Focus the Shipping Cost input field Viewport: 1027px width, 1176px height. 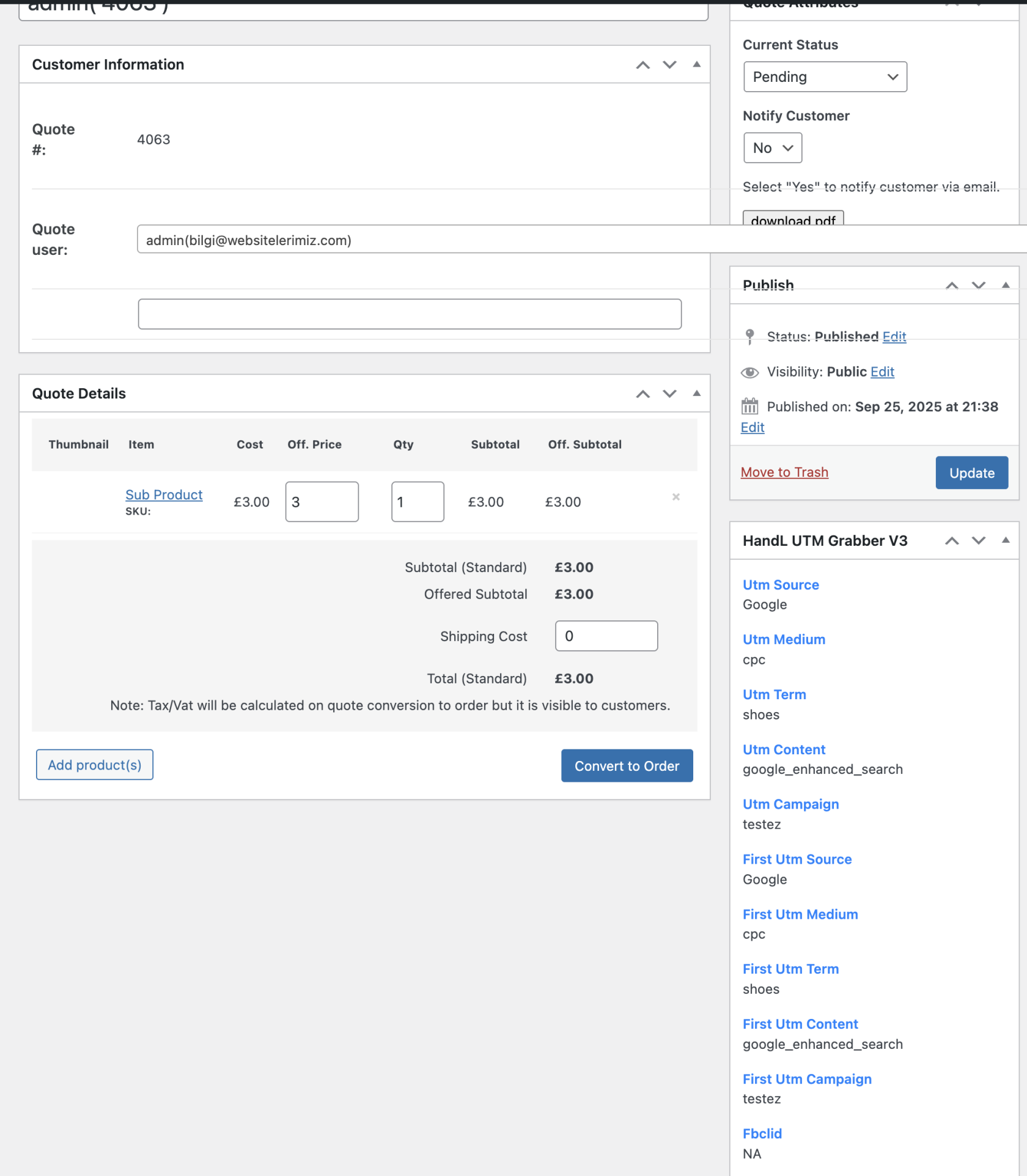coord(606,636)
